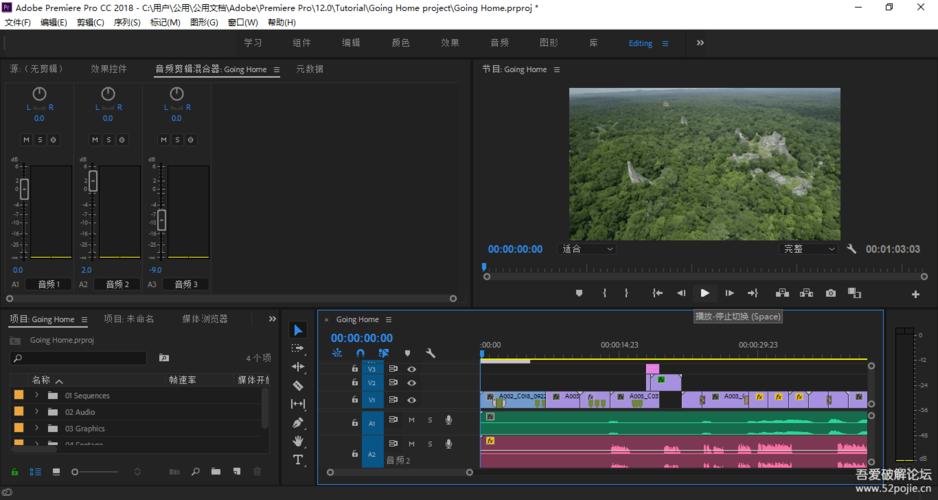Open the 完整 playback resolution dropdown
938x500 pixels.
point(809,249)
